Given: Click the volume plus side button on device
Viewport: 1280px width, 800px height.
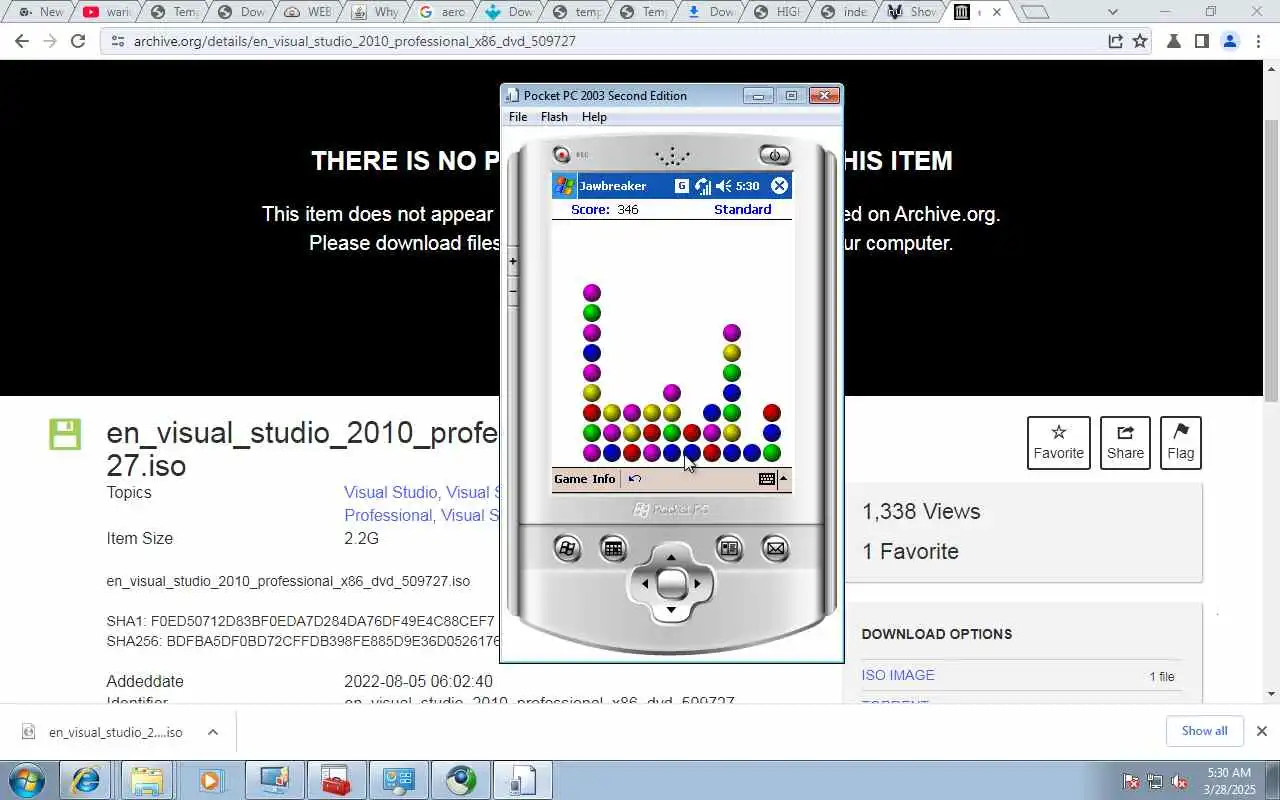Looking at the screenshot, I should 513,262.
